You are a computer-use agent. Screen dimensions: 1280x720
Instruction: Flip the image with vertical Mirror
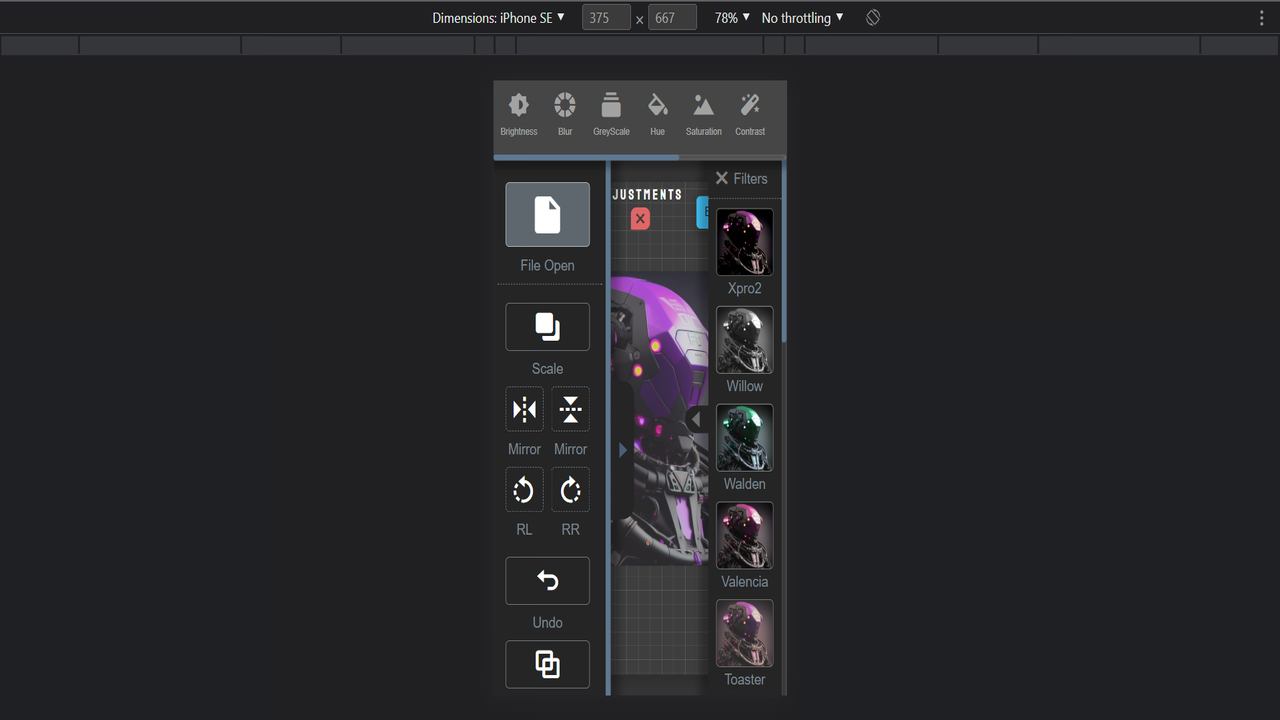(x=570, y=409)
